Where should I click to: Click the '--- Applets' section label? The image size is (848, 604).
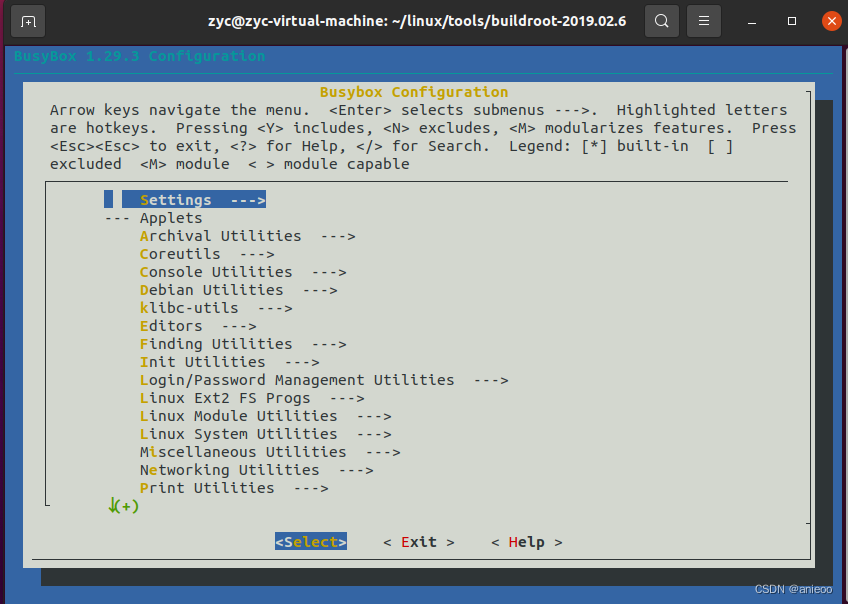click(153, 218)
